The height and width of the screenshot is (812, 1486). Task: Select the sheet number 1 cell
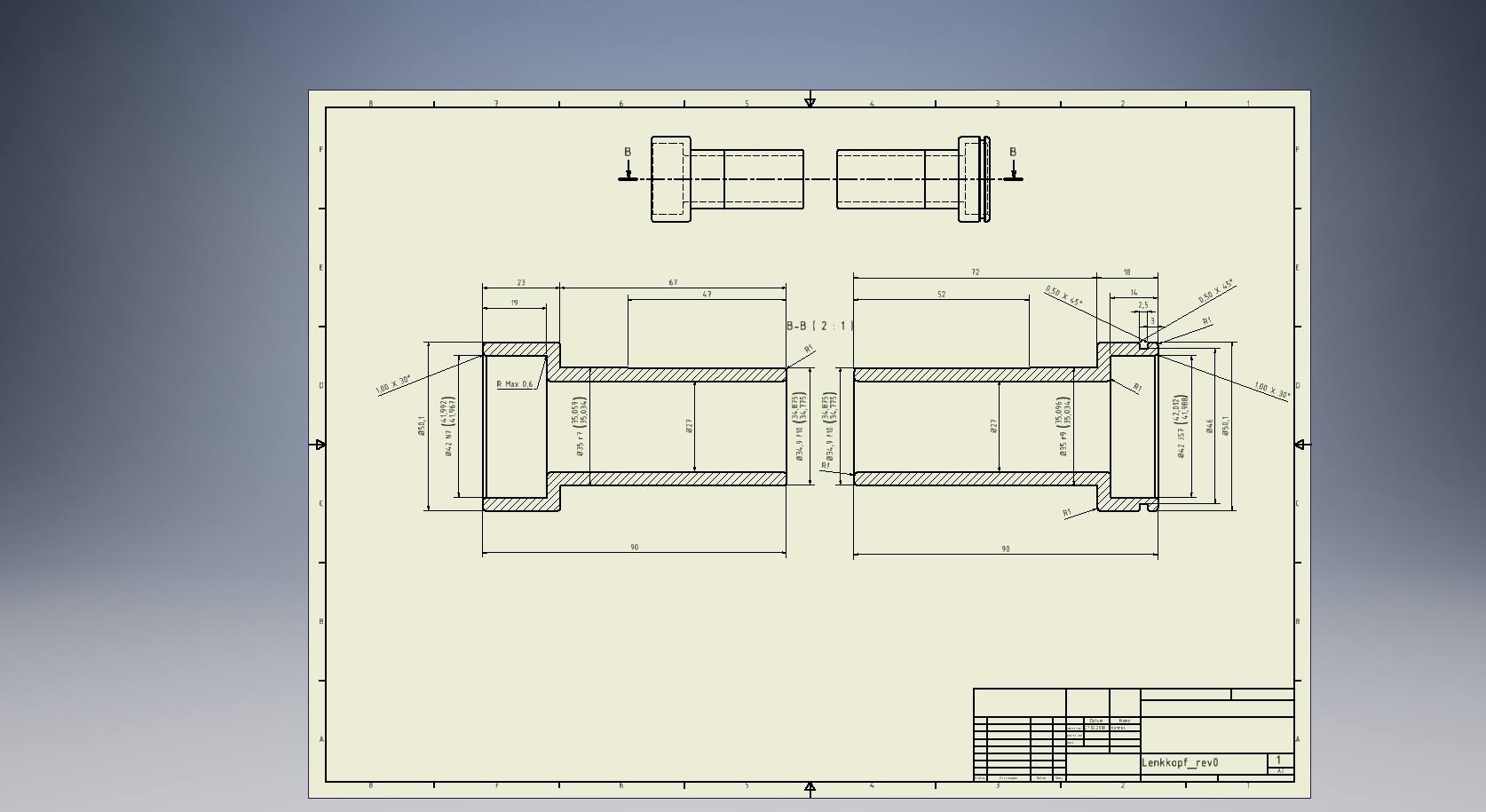pyautogui.click(x=1278, y=760)
